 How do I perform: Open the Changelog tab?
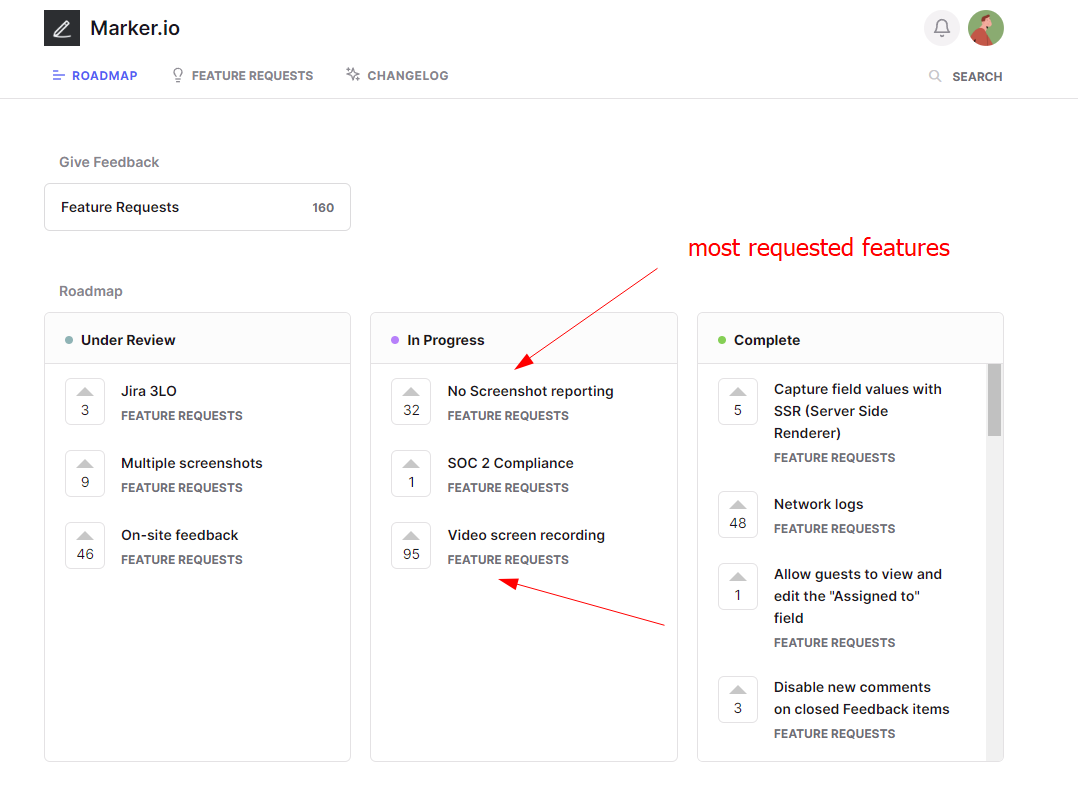point(397,76)
